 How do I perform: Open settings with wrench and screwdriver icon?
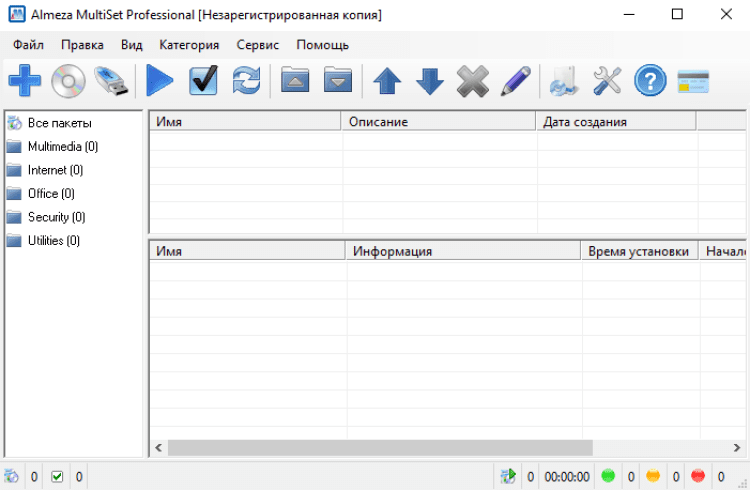607,80
